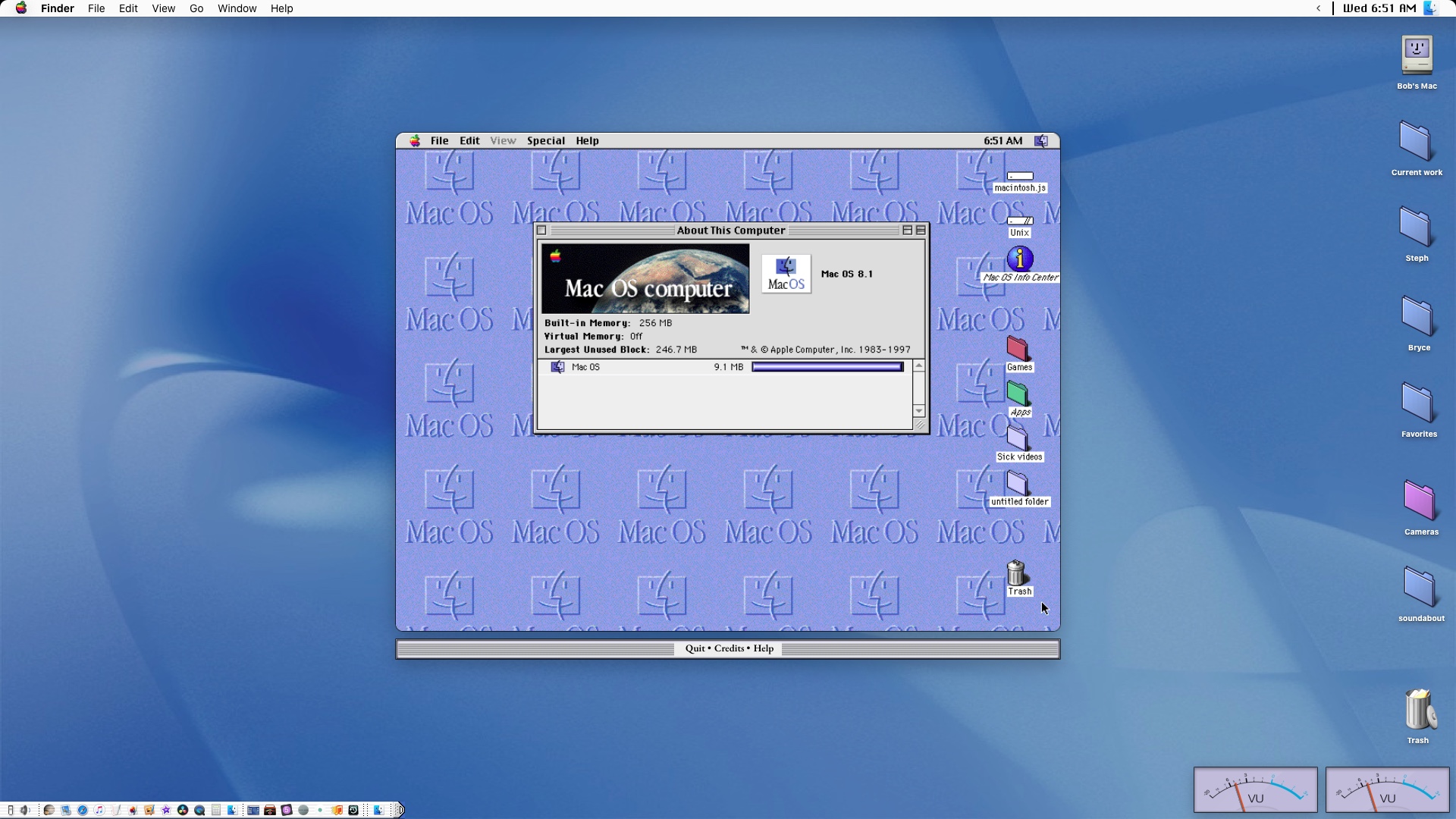Click the Wed 6:51 AM clock

tap(1379, 8)
